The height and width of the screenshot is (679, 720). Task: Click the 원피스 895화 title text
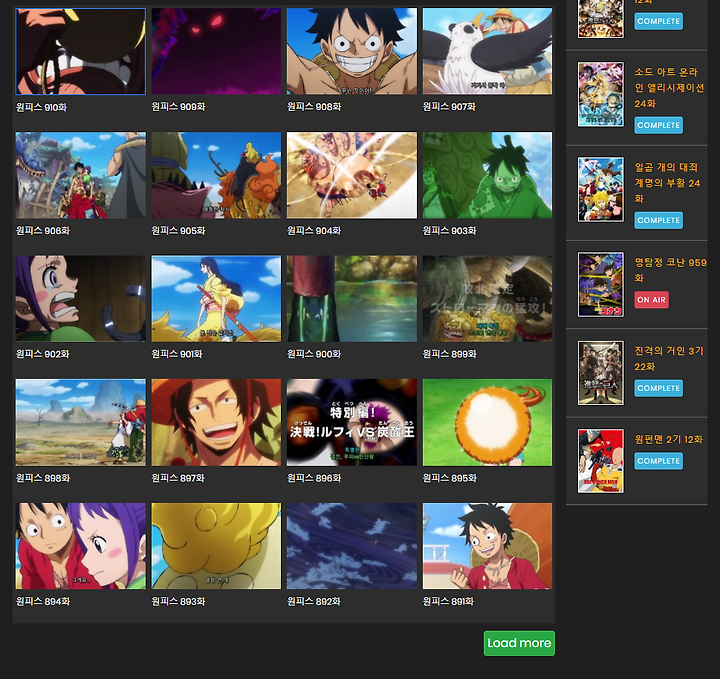[450, 478]
